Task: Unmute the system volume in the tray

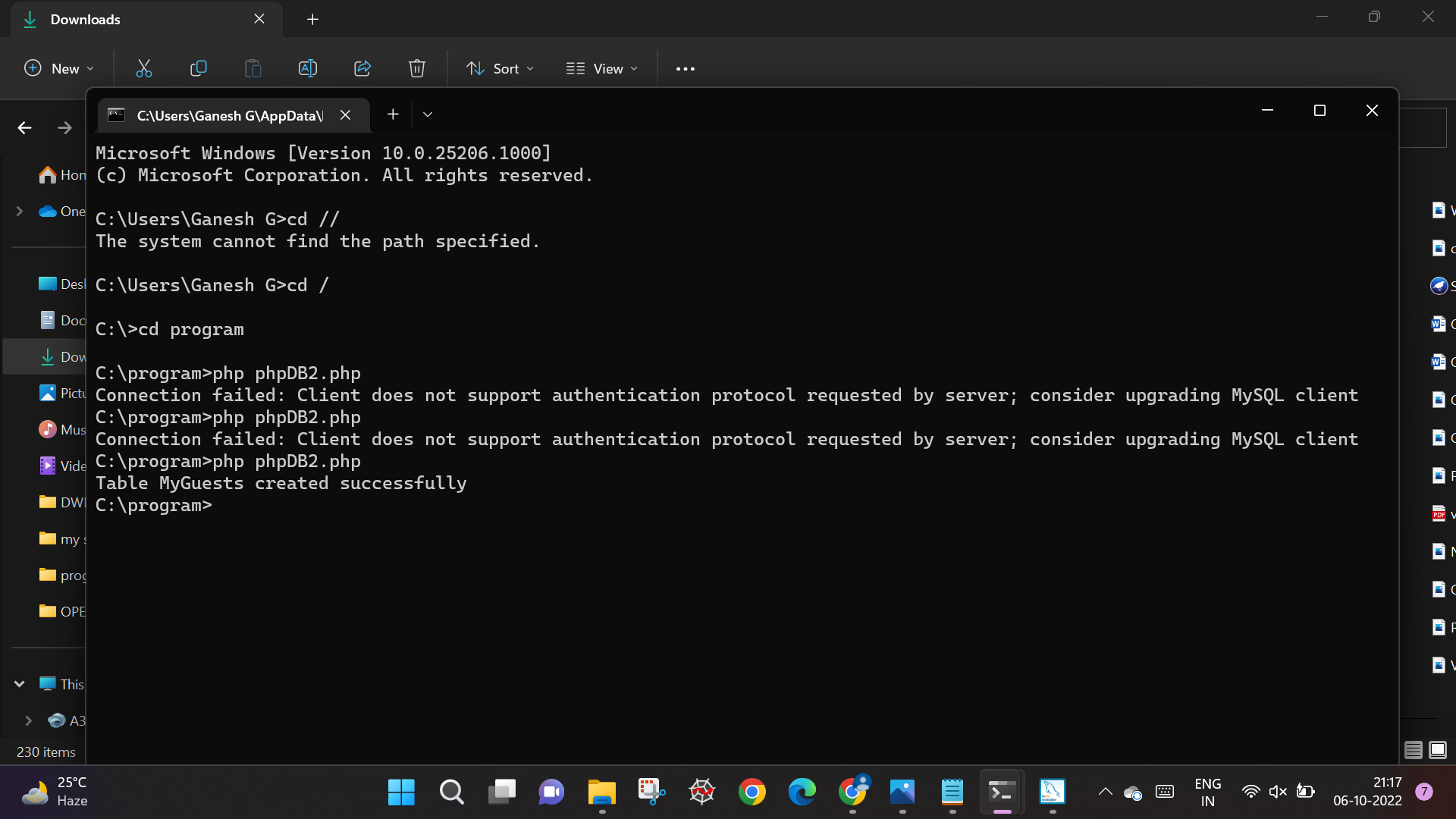Action: (1279, 792)
